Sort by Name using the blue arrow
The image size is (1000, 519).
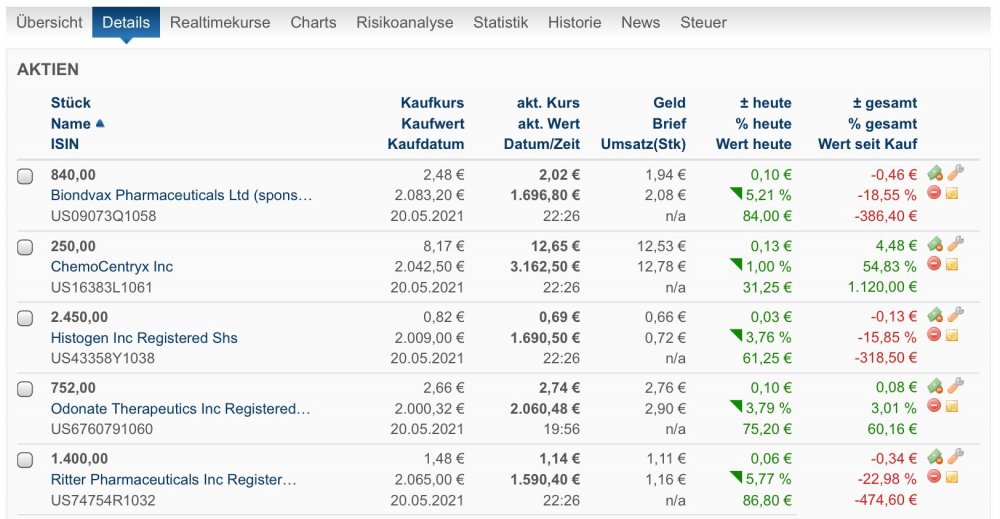pyautogui.click(x=100, y=124)
